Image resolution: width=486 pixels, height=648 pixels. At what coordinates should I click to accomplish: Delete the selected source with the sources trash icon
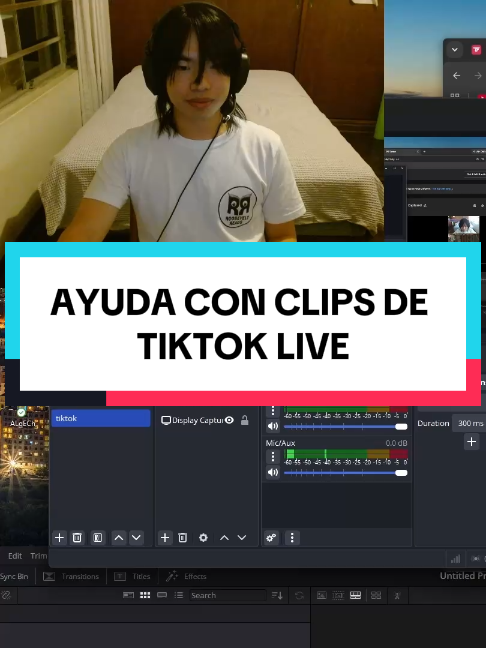pos(183,538)
